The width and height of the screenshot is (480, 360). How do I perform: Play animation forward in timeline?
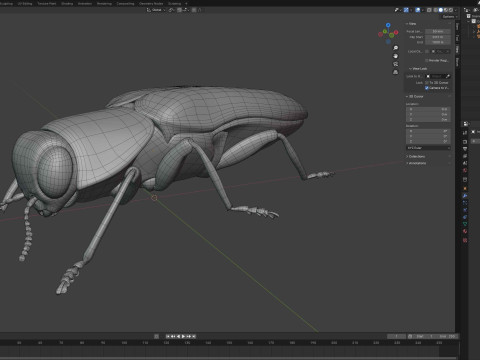point(183,336)
